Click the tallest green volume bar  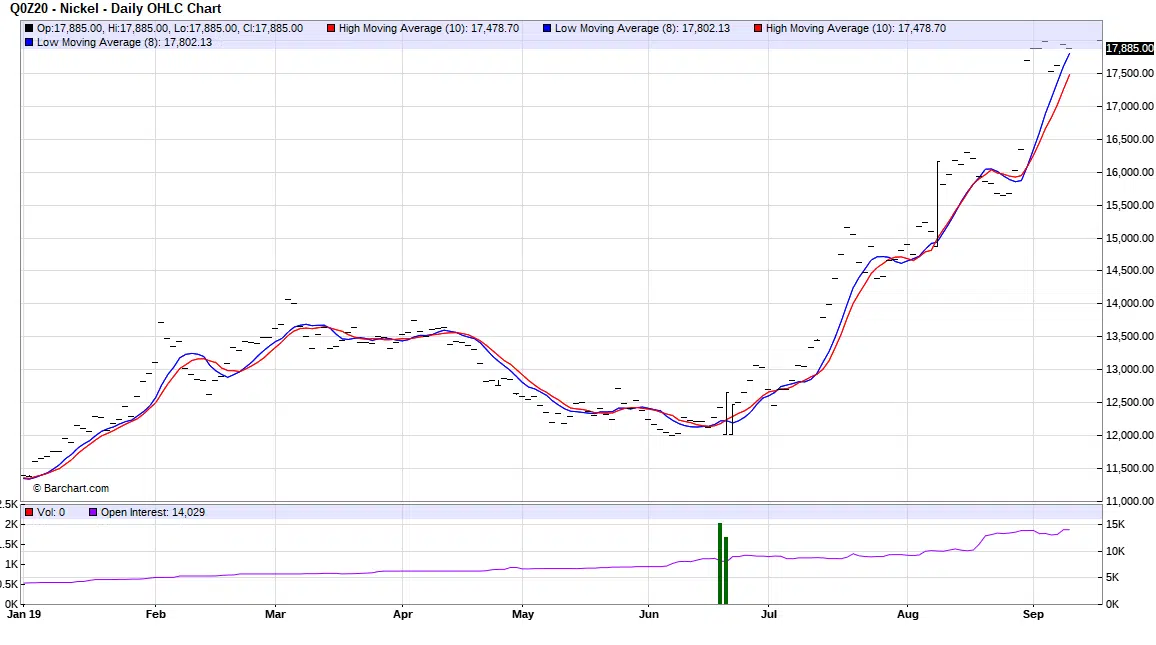click(x=719, y=563)
